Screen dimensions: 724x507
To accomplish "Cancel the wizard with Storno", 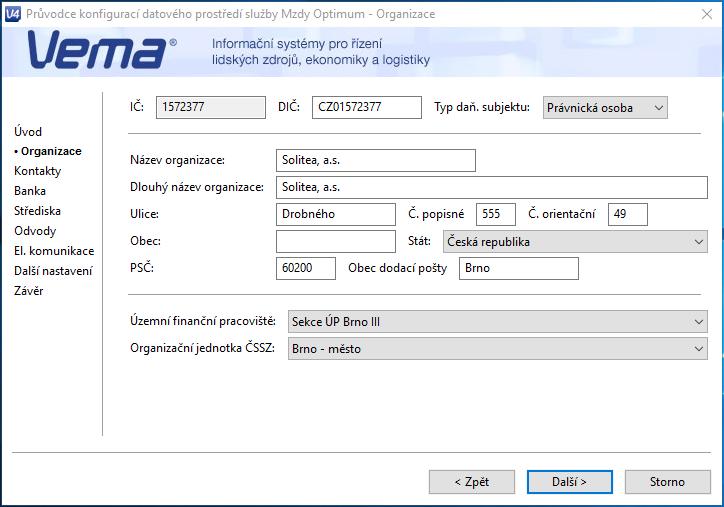I will pos(667,482).
